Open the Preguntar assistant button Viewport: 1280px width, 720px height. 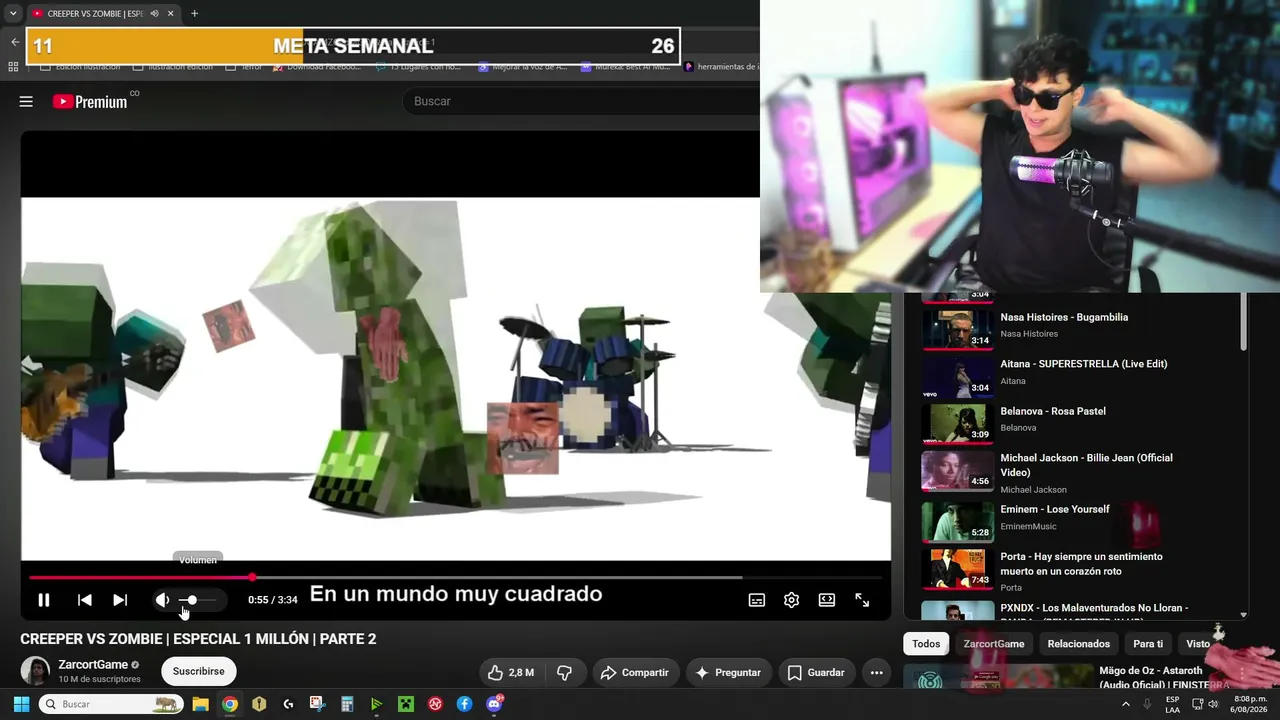click(727, 673)
